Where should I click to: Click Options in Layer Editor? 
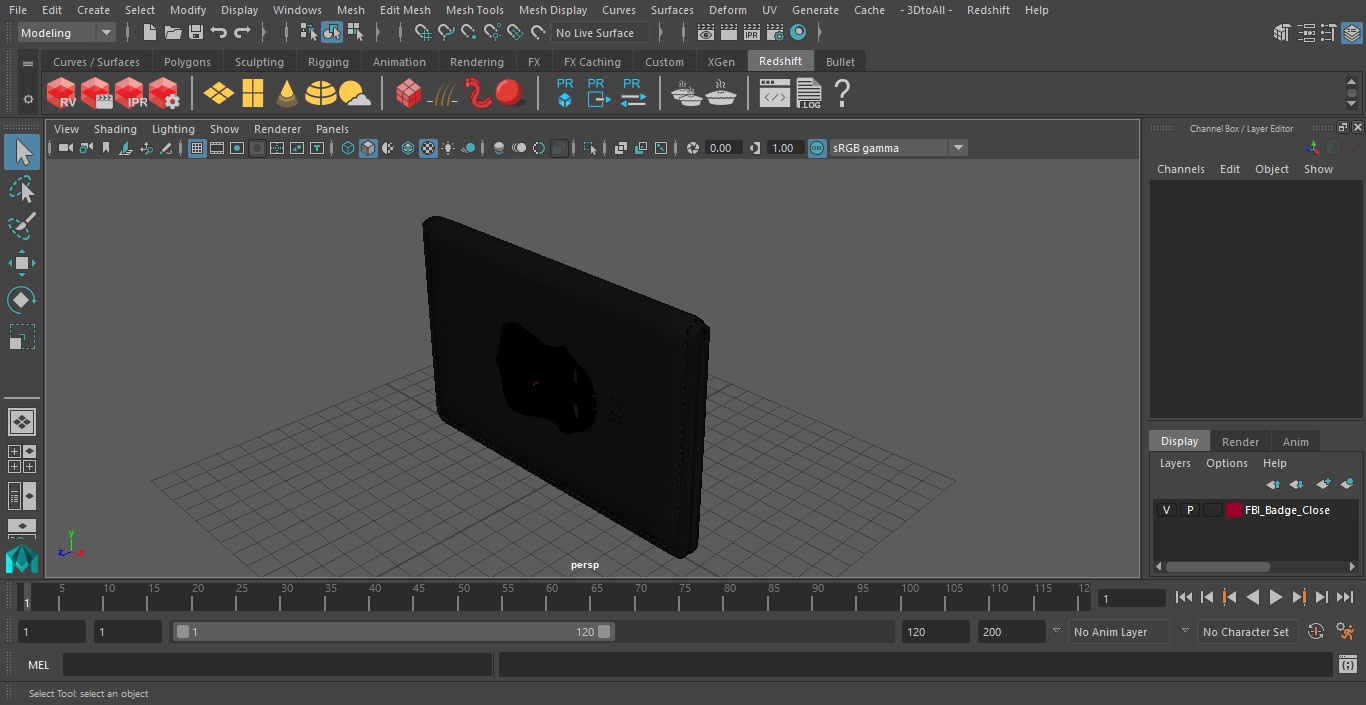tap(1226, 464)
